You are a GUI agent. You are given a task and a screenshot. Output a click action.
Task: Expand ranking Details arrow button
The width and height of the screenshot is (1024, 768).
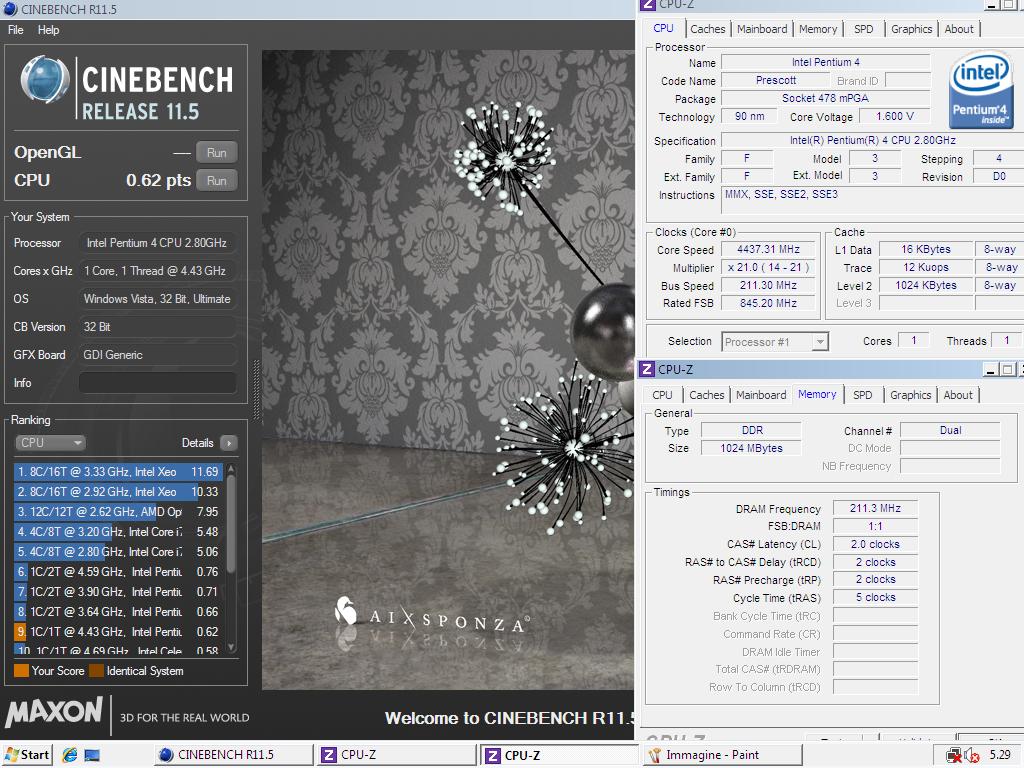coord(229,443)
